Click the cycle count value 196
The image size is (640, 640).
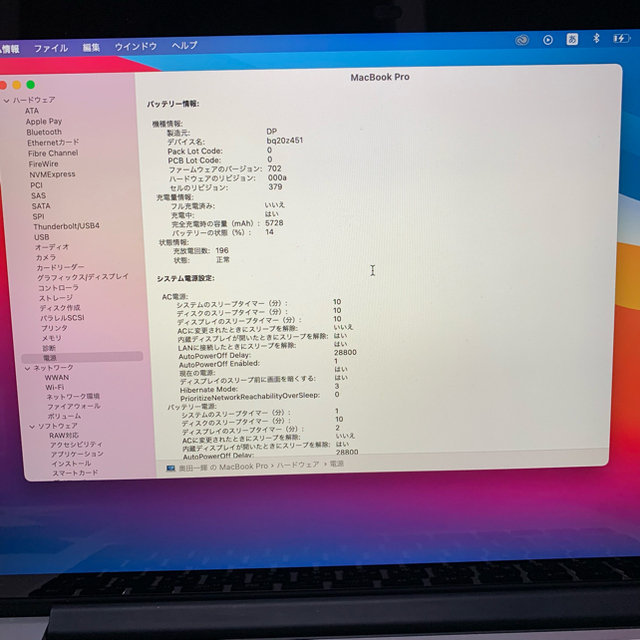[x=222, y=251]
